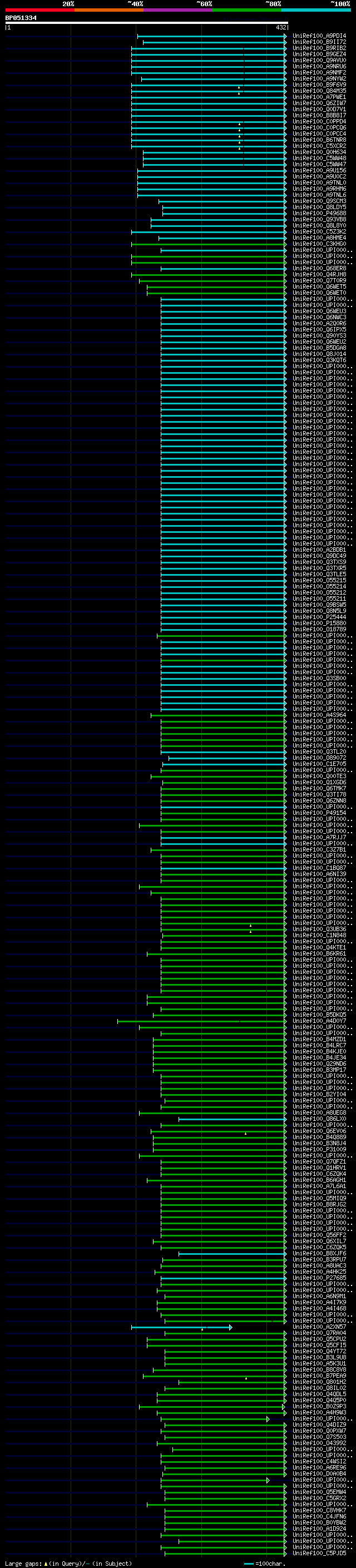Open hit UniRef100_Q9AVU0
Viewport: 356px width, 1568px height.
[319, 60]
